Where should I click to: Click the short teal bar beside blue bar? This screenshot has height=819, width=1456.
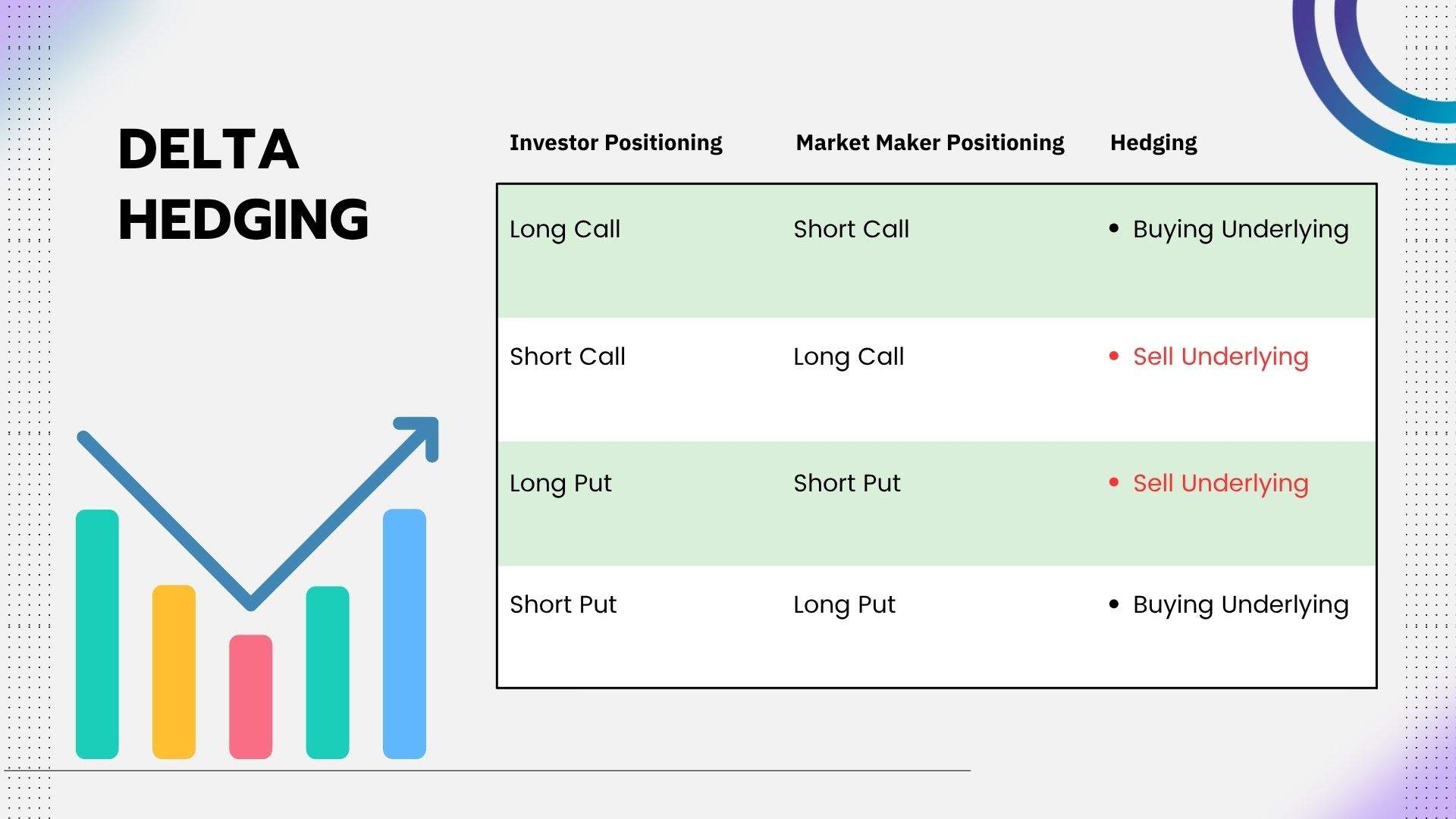[328, 672]
